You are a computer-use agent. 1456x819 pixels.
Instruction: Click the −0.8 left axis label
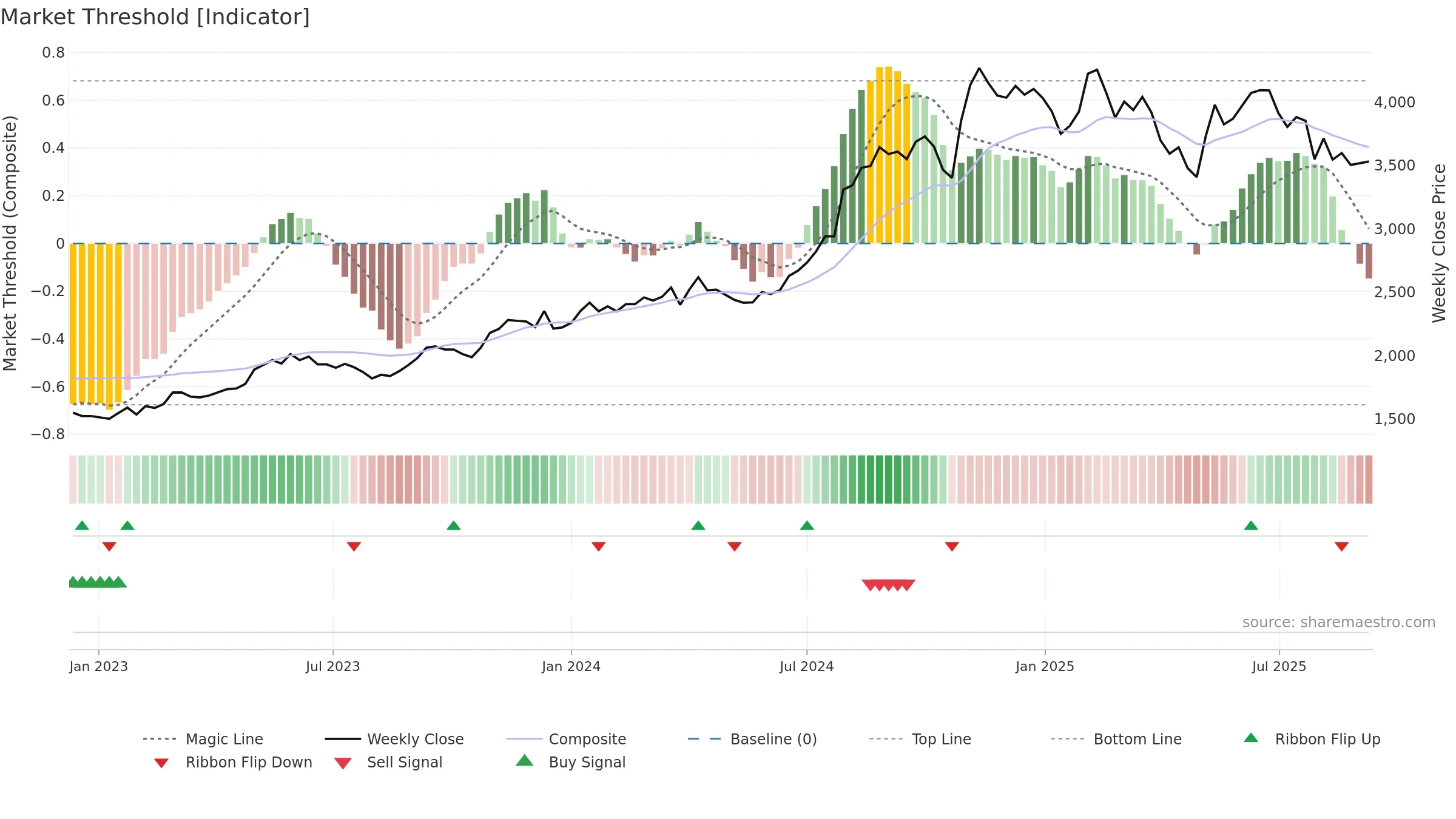coord(48,434)
